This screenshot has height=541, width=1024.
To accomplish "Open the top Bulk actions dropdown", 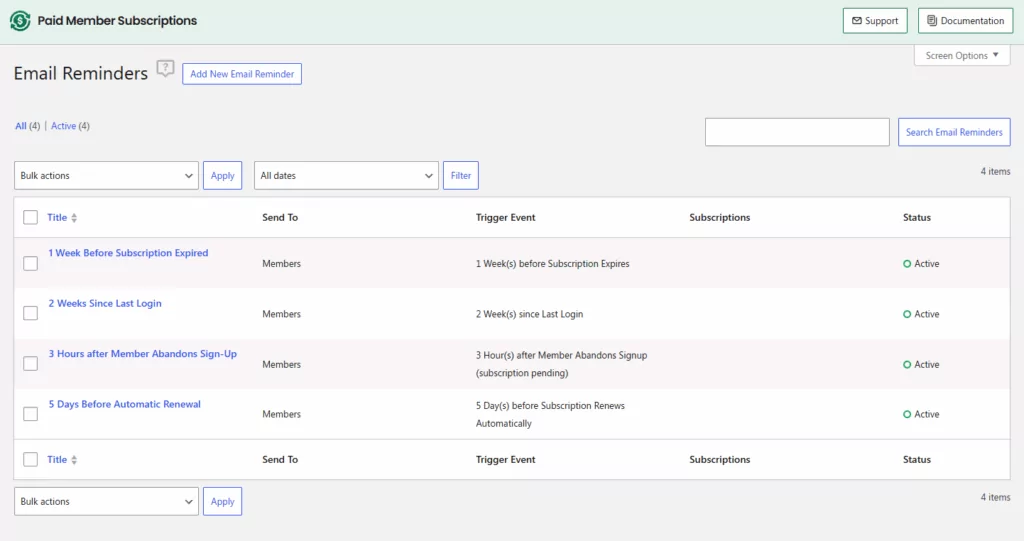I will [x=106, y=176].
